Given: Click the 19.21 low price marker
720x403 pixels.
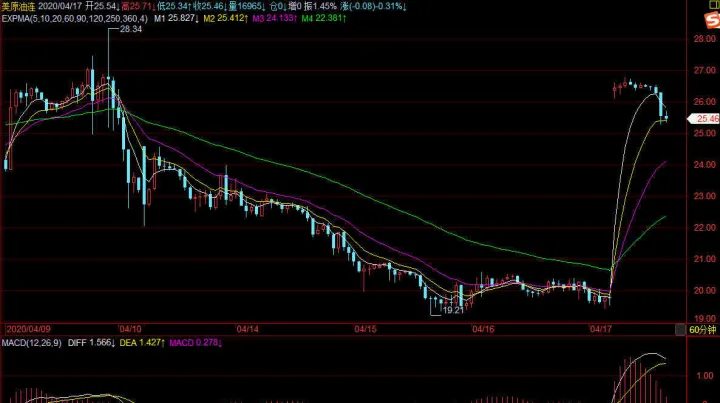Looking at the screenshot, I should coord(454,311).
